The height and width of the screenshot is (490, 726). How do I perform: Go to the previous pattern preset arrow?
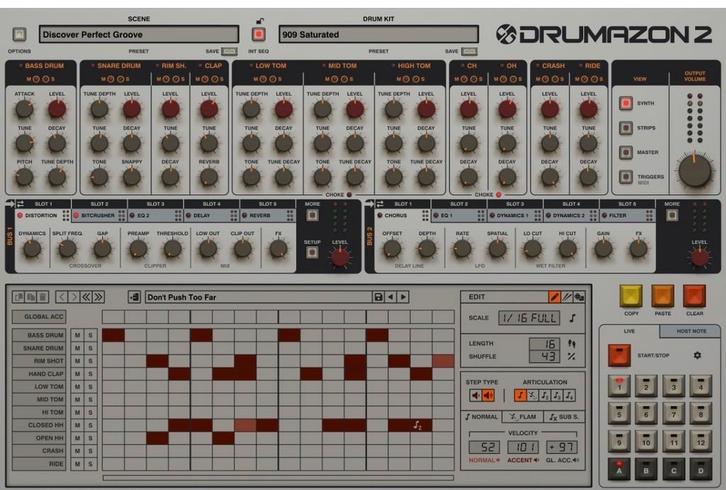[391, 297]
